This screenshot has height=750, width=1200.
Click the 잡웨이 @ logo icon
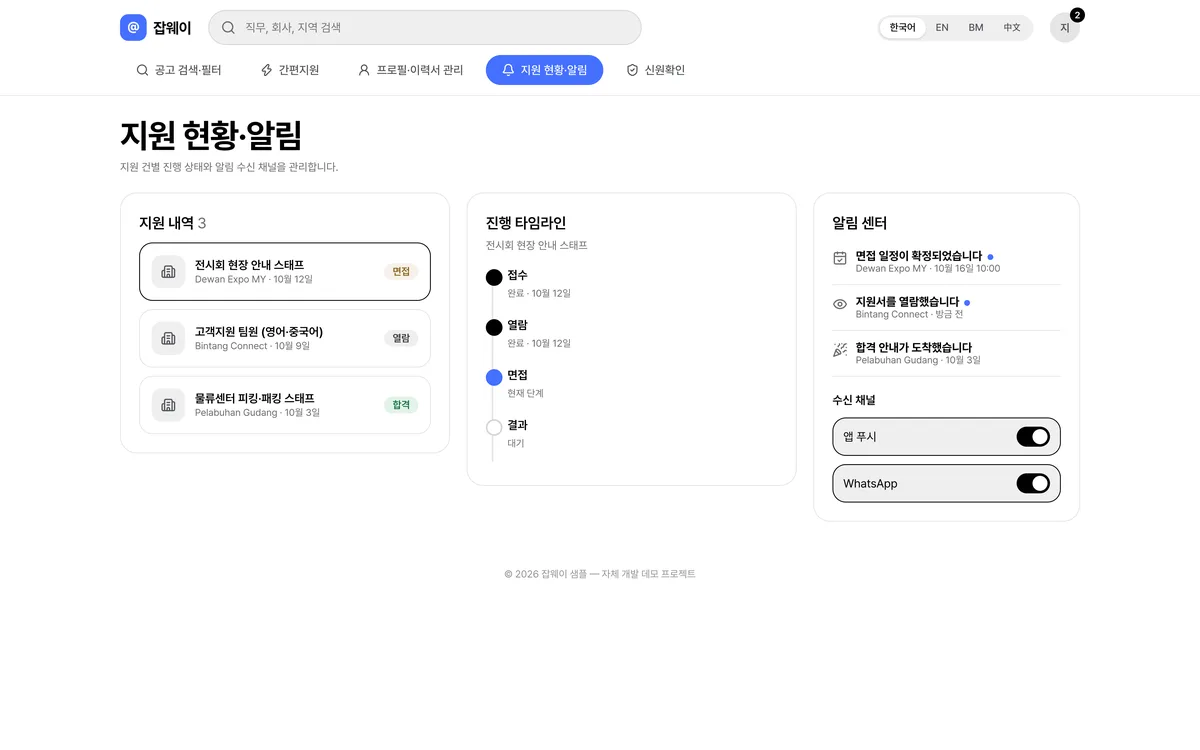(133, 28)
